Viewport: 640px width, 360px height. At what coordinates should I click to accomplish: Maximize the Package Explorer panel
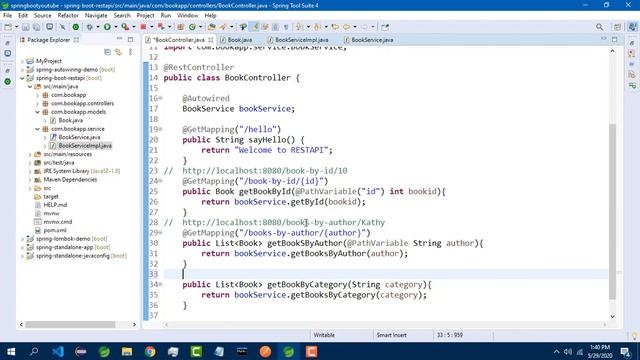[130, 40]
